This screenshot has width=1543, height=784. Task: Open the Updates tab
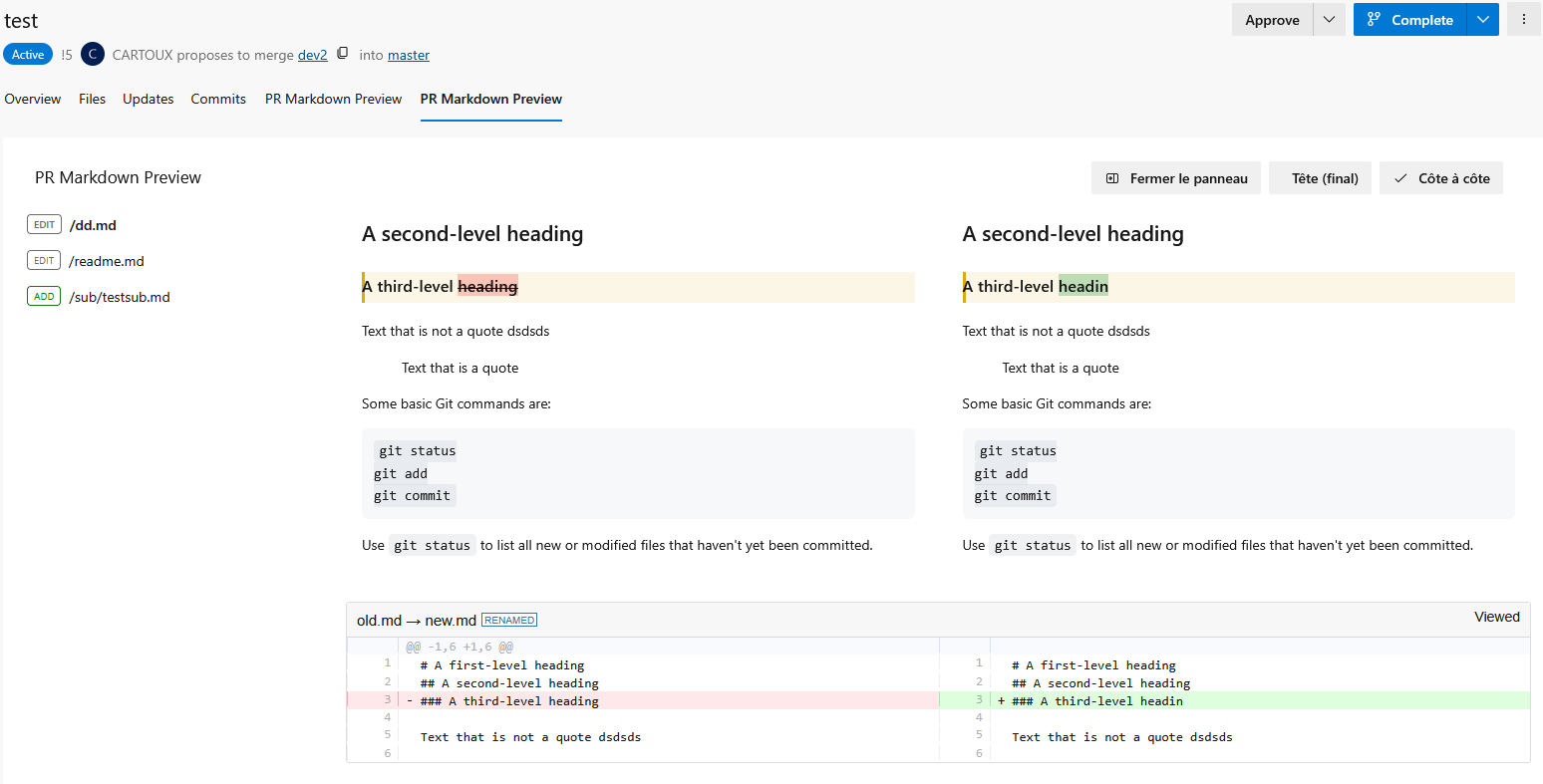(149, 99)
